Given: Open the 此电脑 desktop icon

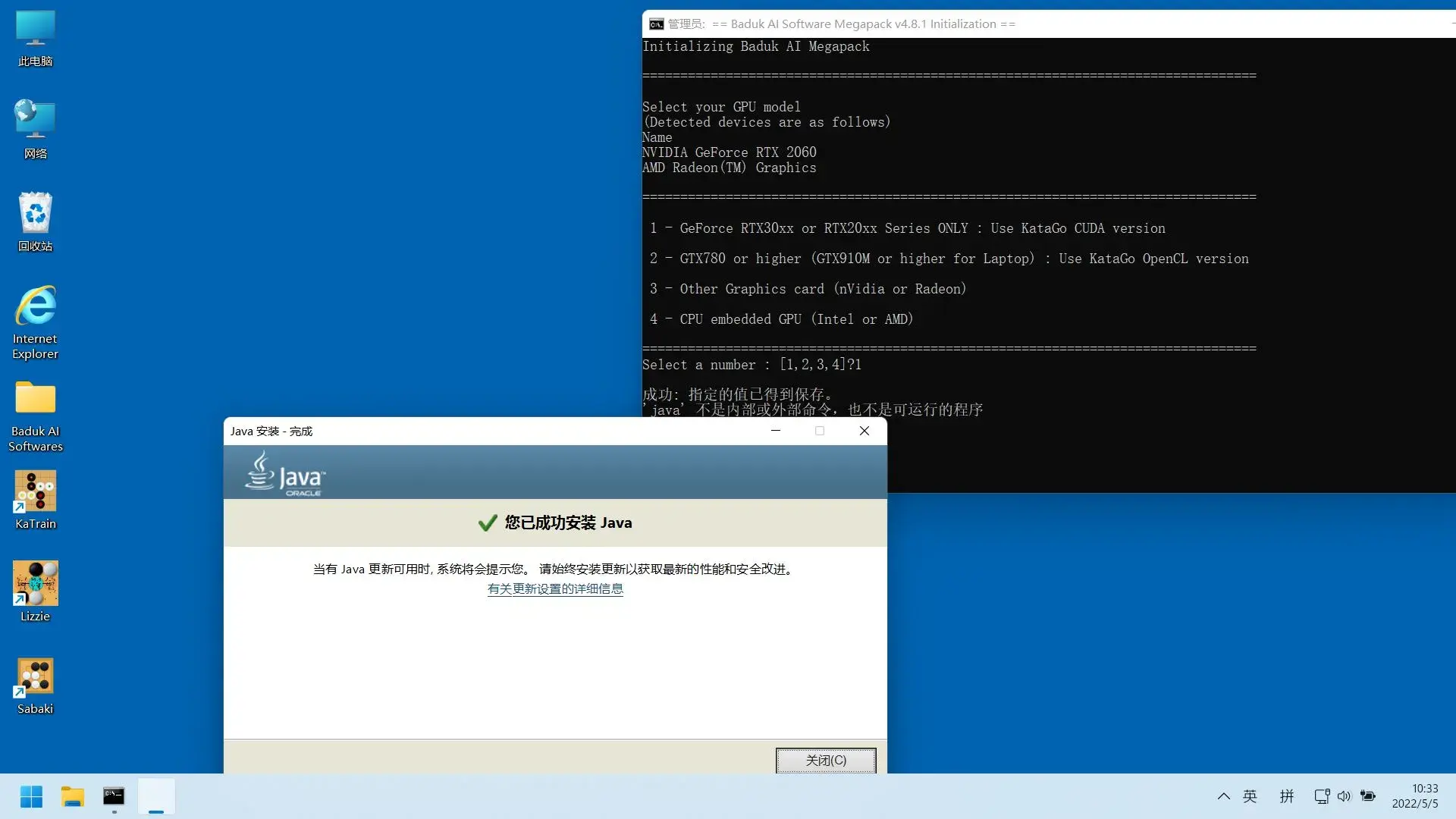Looking at the screenshot, I should tap(35, 39).
